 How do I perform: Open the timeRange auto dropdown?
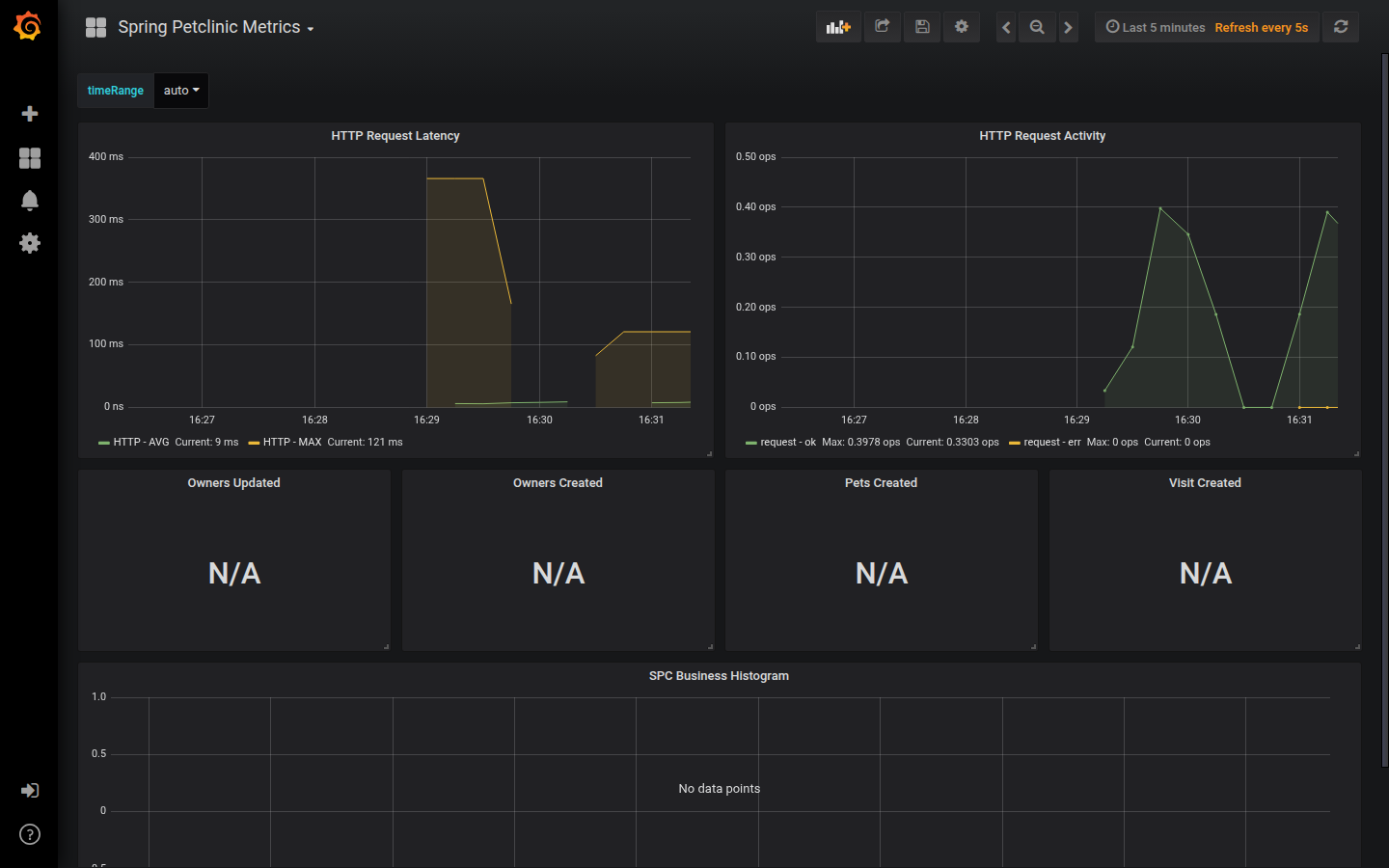(x=181, y=91)
